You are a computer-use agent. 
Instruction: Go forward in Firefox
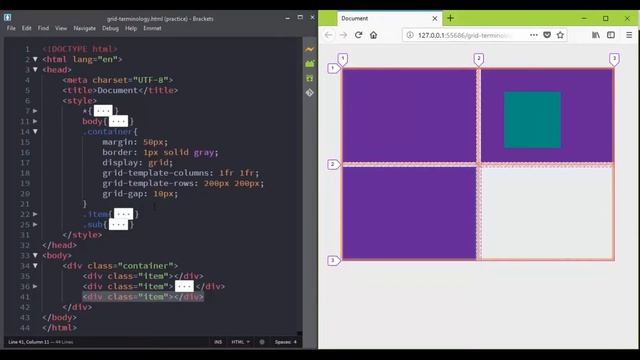click(343, 35)
